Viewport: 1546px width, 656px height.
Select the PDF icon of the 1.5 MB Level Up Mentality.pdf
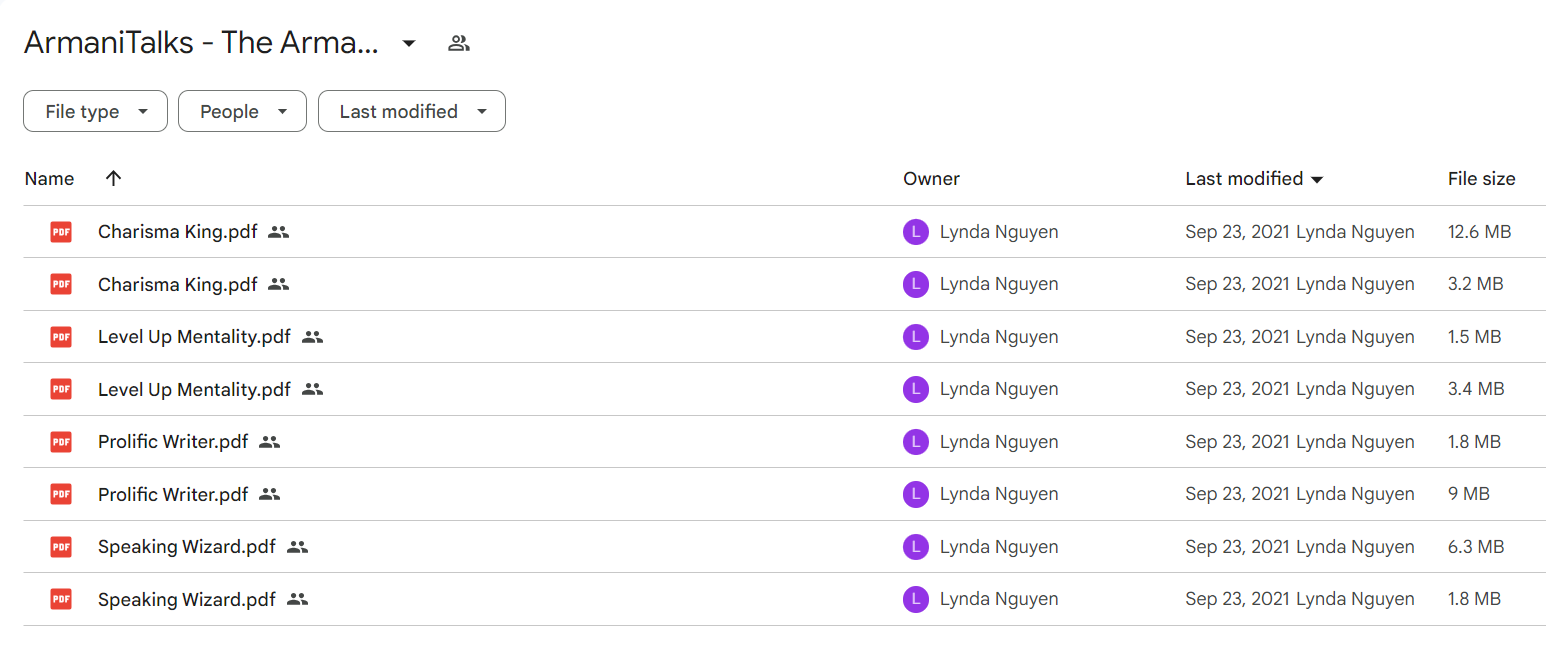[61, 337]
